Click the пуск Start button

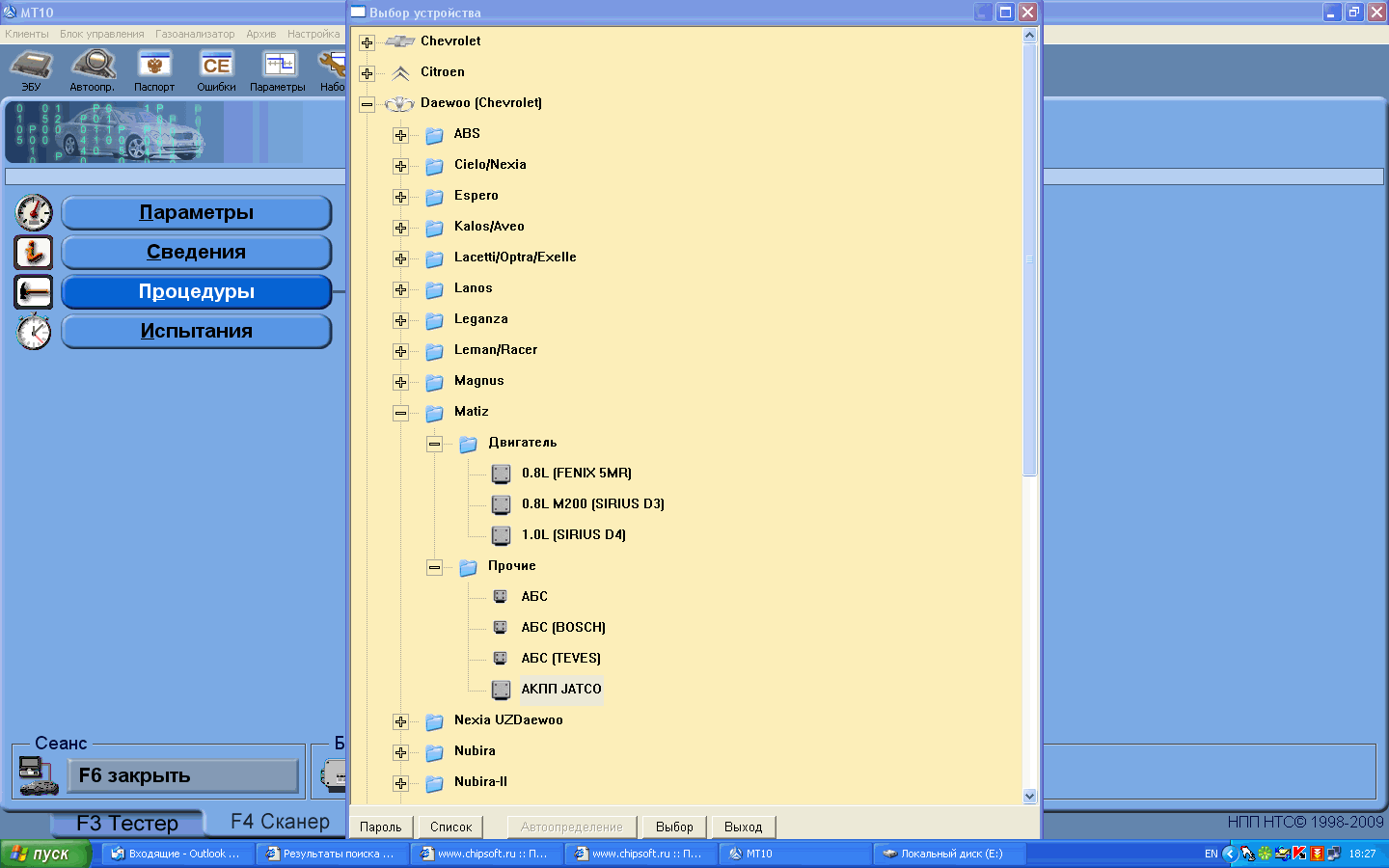coord(44,854)
